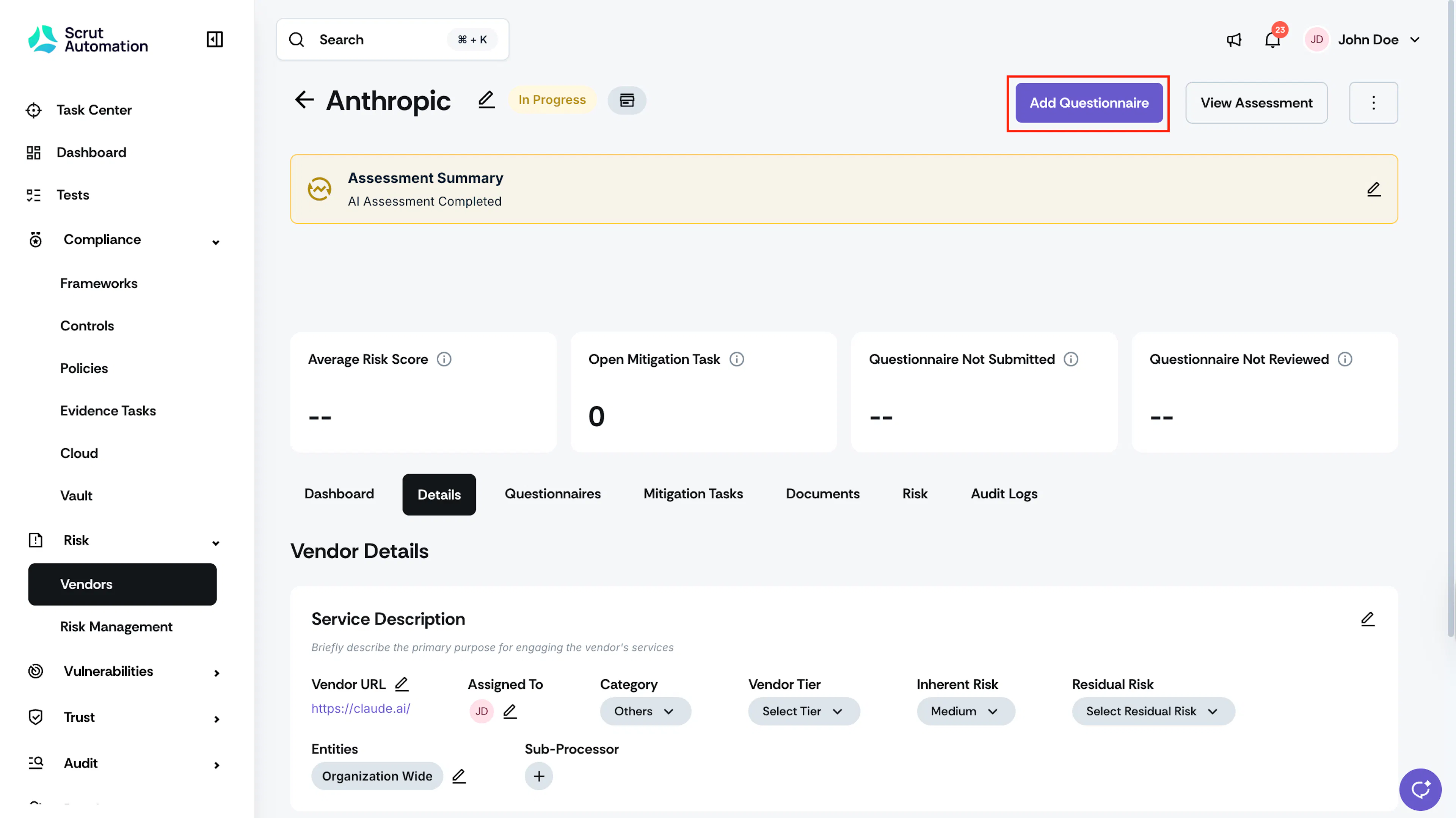Open the notifications bell

tap(1272, 39)
